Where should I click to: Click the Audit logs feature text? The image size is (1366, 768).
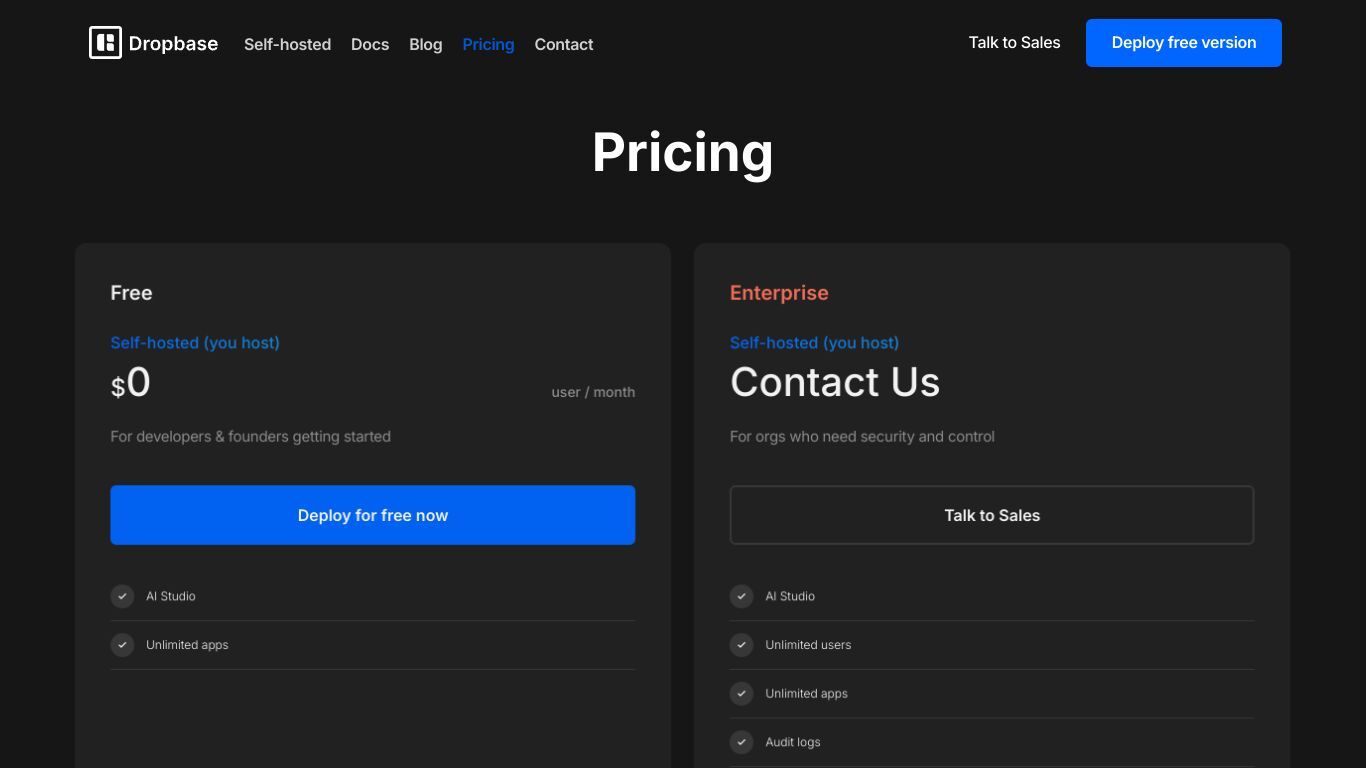[793, 742]
